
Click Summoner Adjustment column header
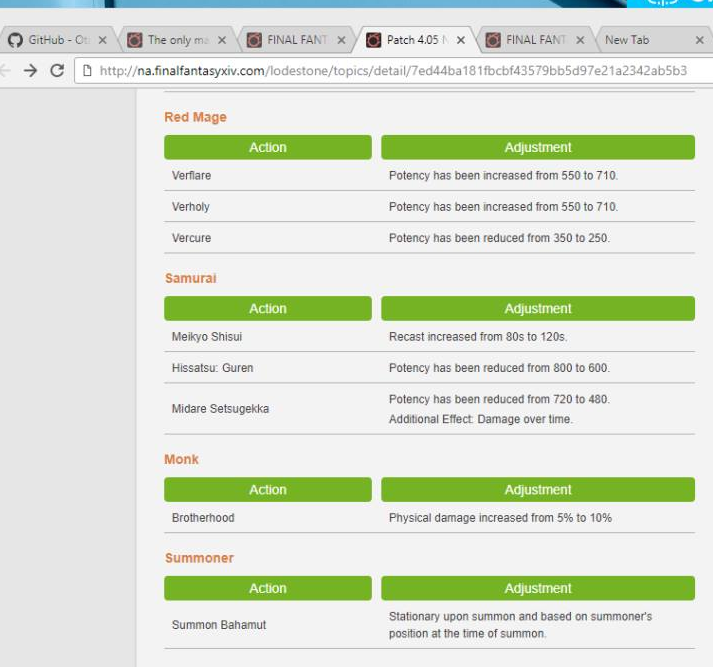tap(538, 588)
